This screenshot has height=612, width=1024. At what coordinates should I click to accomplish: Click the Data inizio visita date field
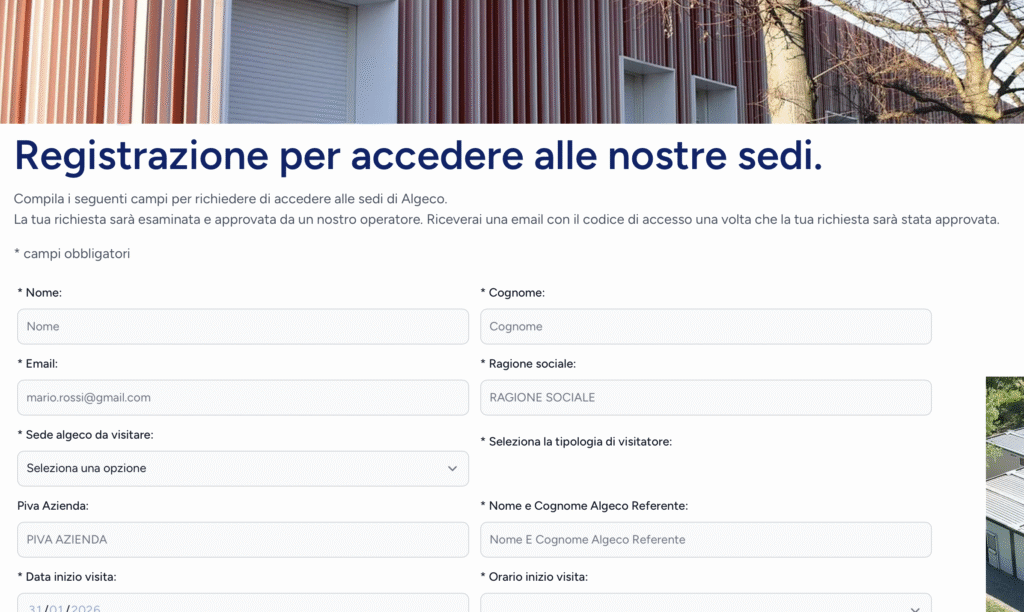tap(243, 604)
